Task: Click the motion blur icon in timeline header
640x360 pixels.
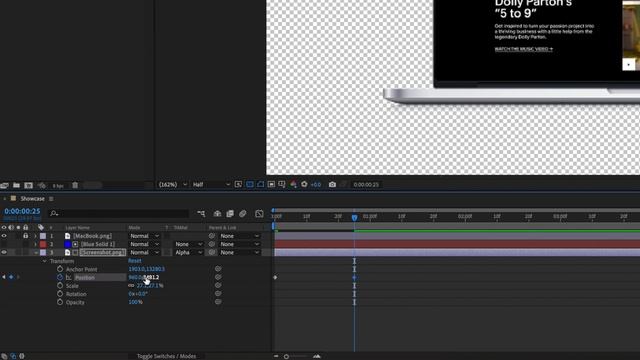Action: coord(243,213)
